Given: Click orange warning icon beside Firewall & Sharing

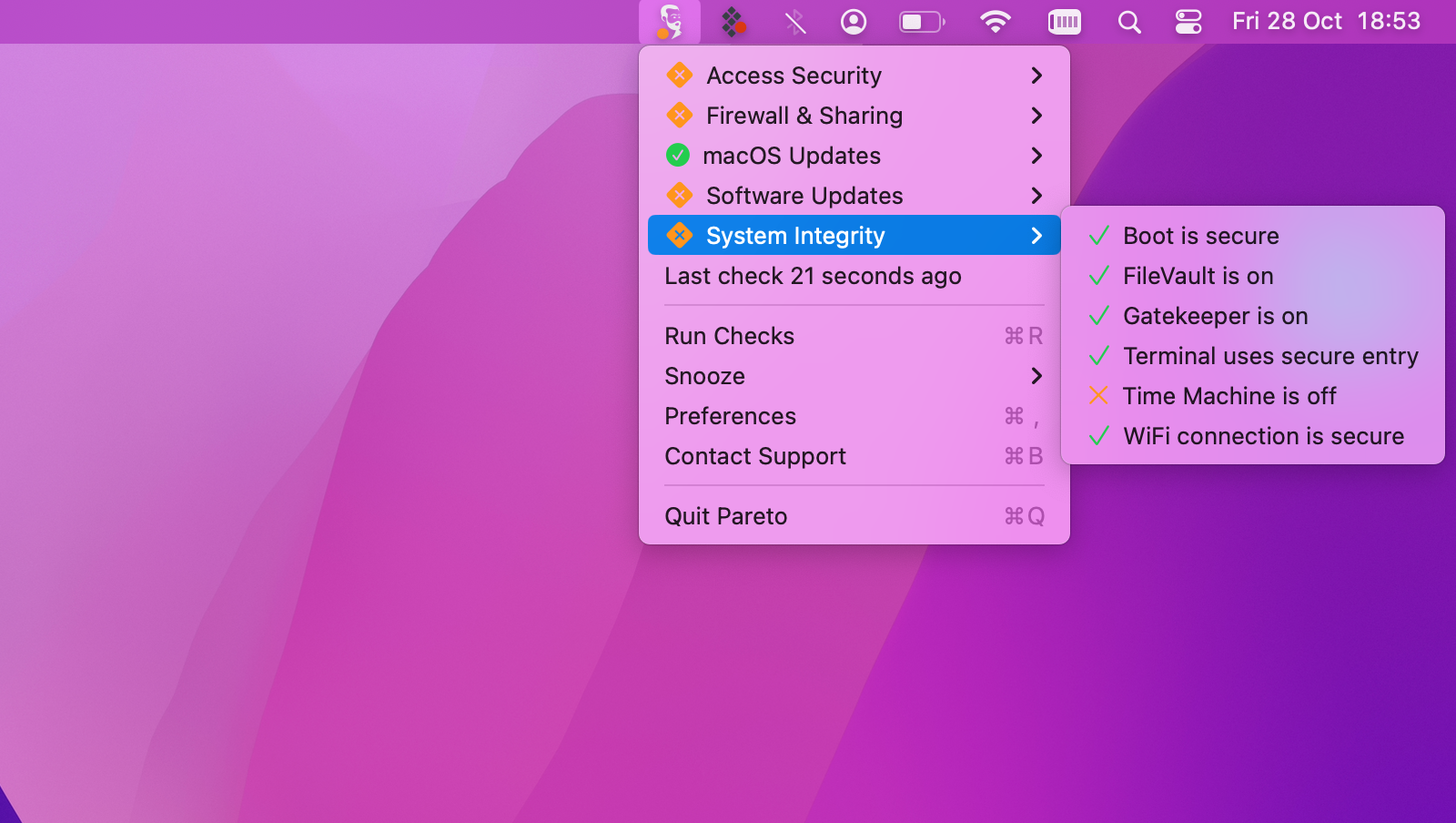Looking at the screenshot, I should (x=679, y=115).
